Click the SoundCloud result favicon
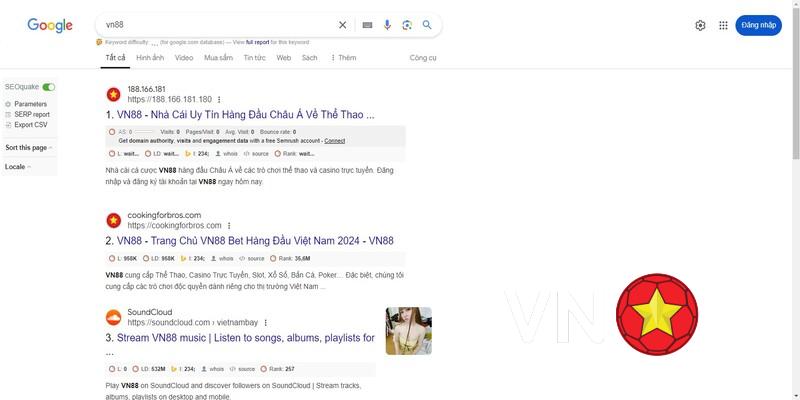Image resolution: width=800 pixels, height=400 pixels. click(113, 317)
